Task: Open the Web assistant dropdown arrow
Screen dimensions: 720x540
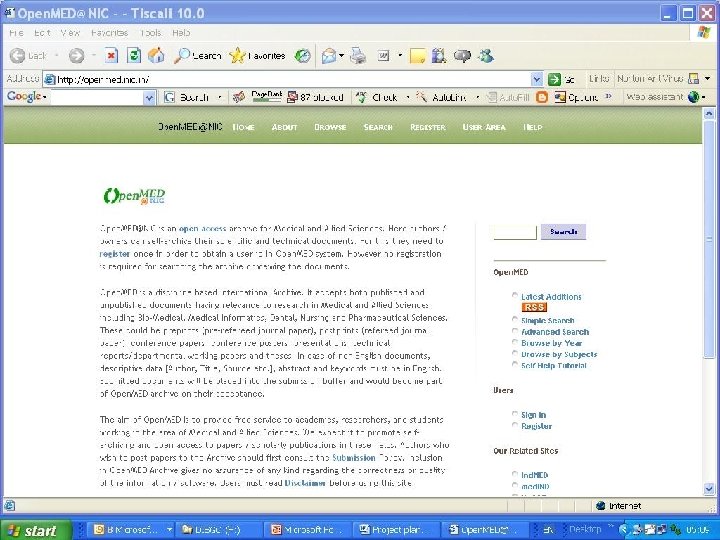Action: 703,97
